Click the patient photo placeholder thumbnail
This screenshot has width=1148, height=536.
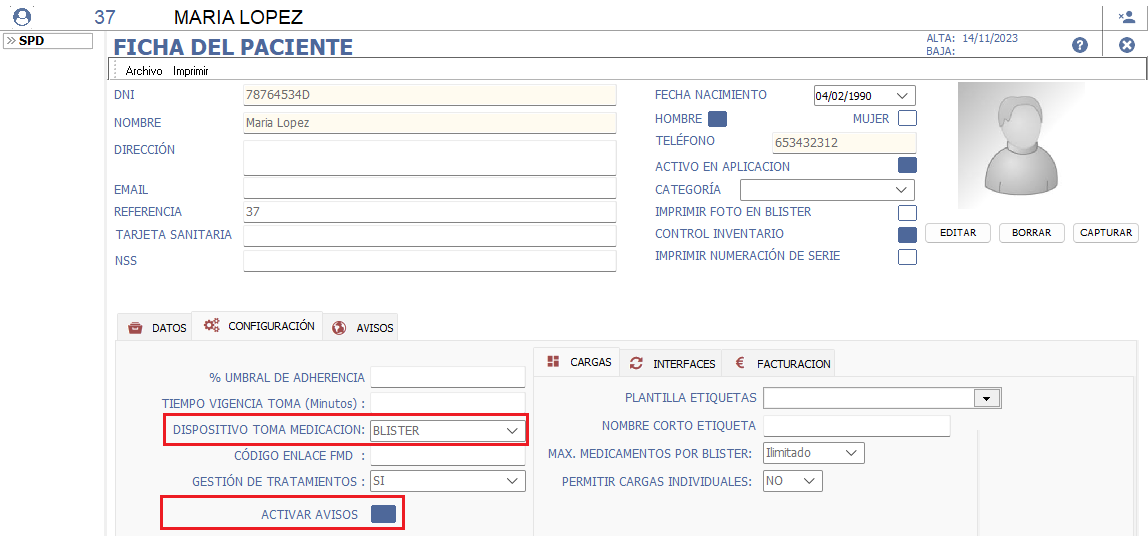point(1021,148)
